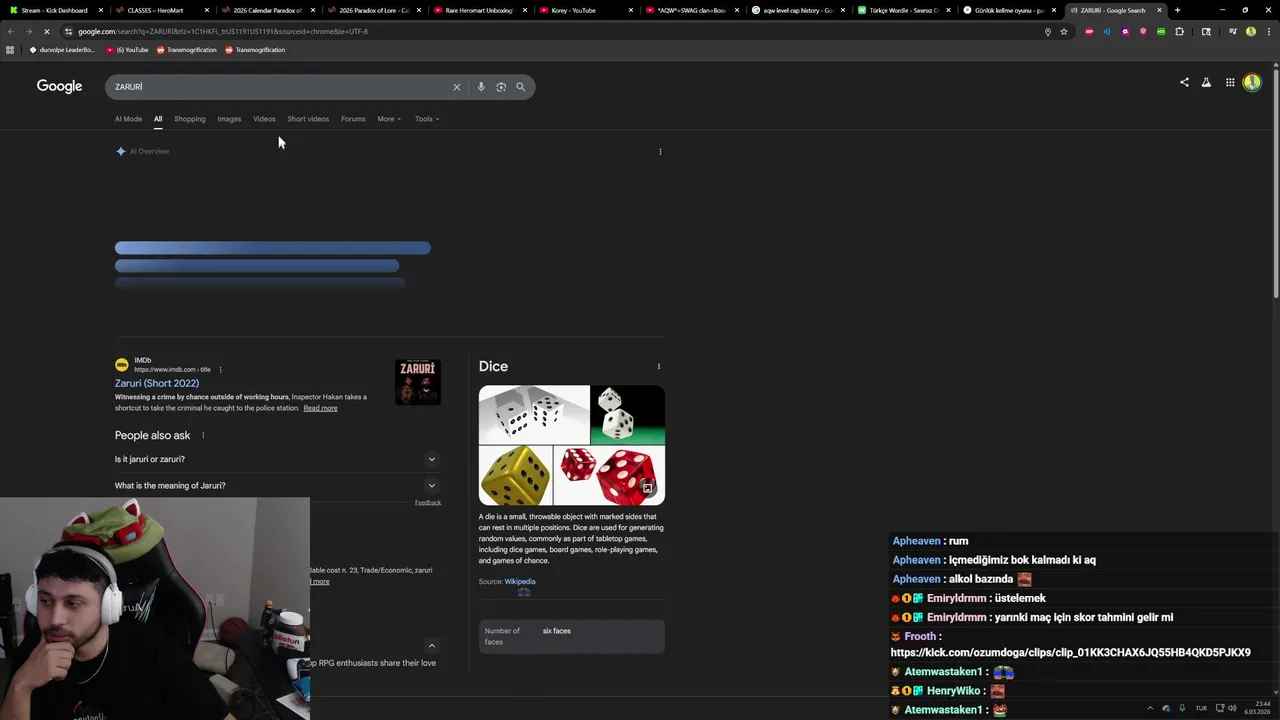Switch to Türkçe Wordle browser tab
1280x720 pixels.
(903, 10)
